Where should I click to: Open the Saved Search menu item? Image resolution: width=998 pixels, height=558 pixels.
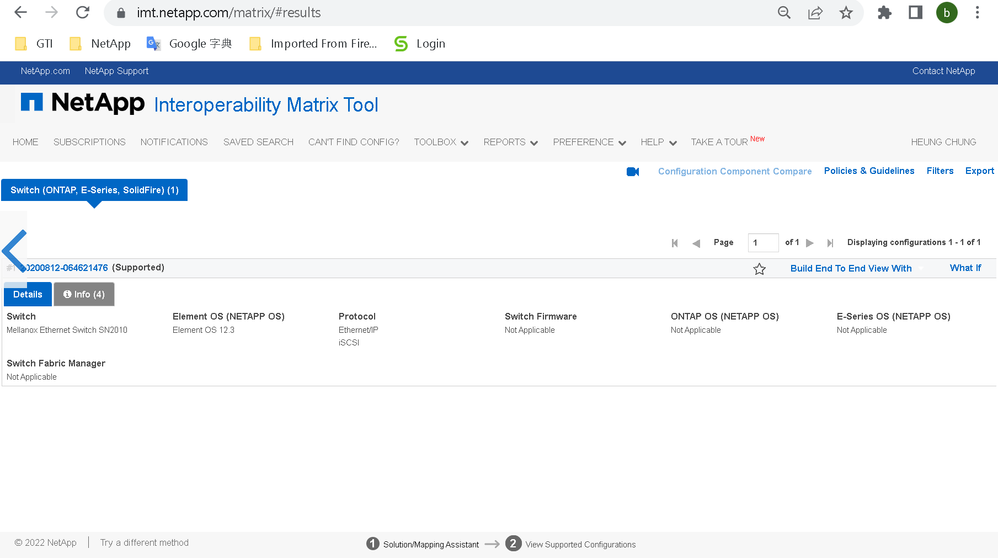(258, 142)
